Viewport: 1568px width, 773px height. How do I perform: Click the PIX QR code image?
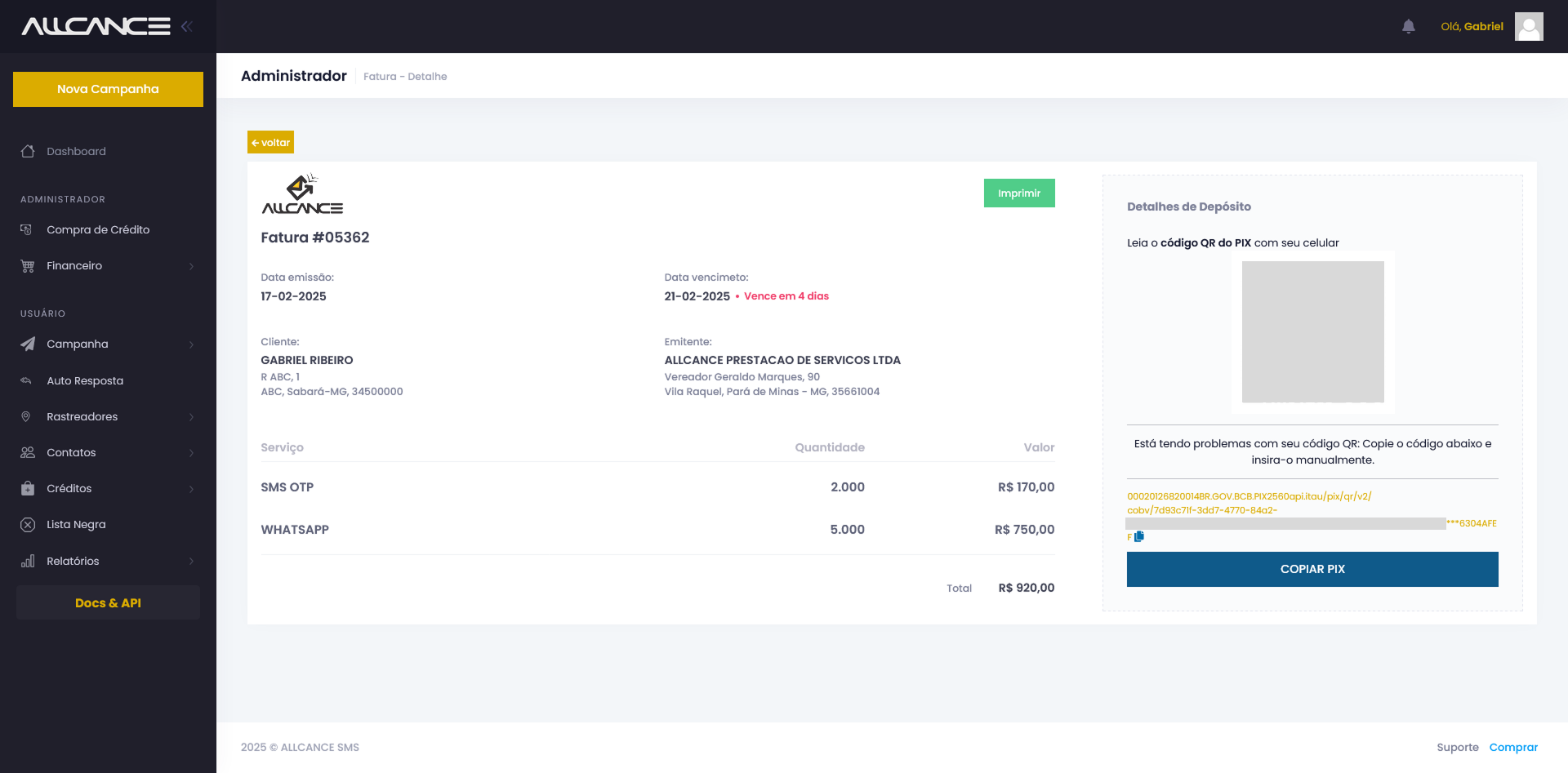(1312, 331)
